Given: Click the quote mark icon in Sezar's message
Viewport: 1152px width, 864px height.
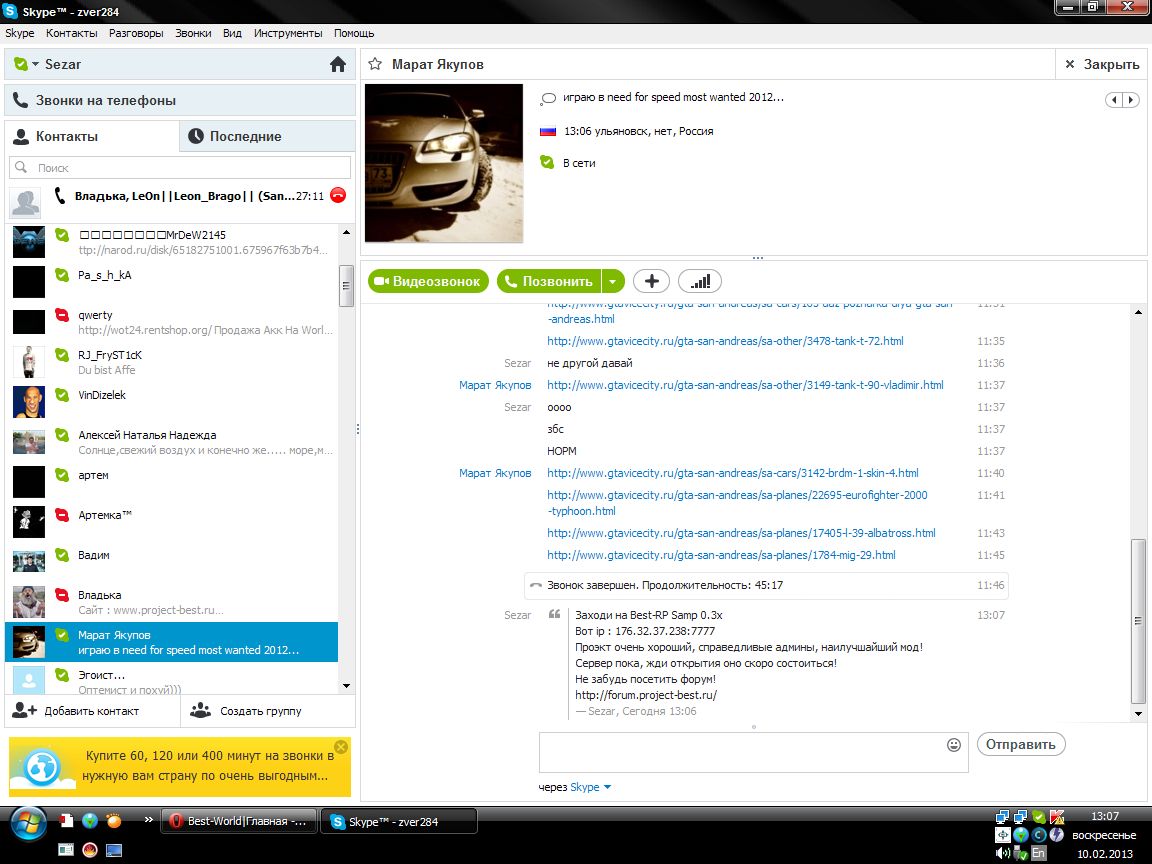Looking at the screenshot, I should click(x=555, y=614).
